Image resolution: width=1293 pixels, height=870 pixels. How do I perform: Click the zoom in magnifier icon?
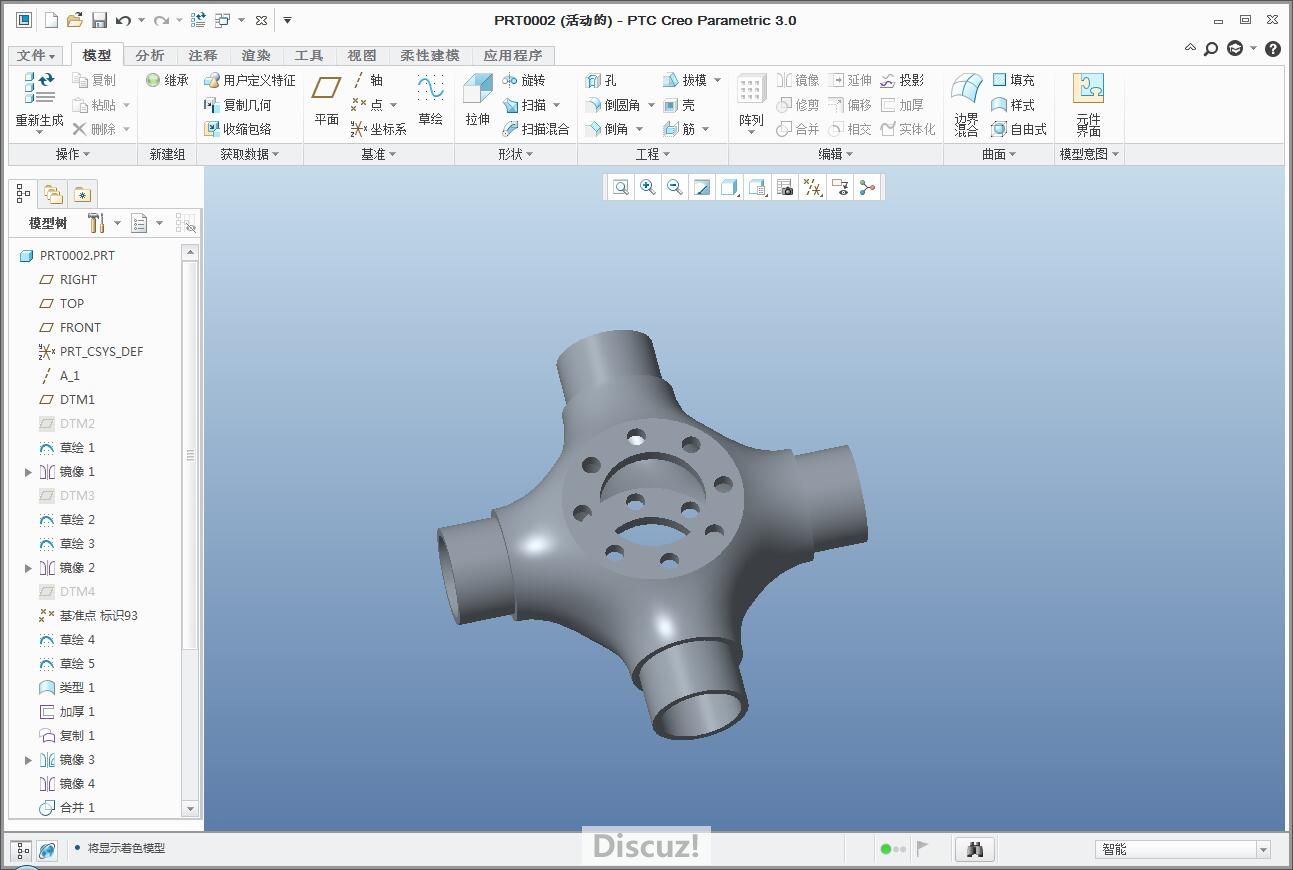(648, 187)
